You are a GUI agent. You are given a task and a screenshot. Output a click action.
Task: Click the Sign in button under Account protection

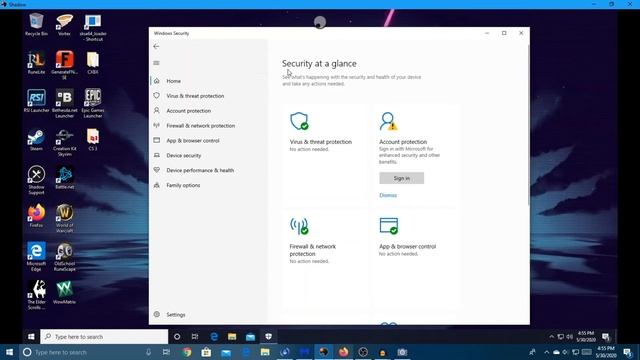[x=402, y=178]
